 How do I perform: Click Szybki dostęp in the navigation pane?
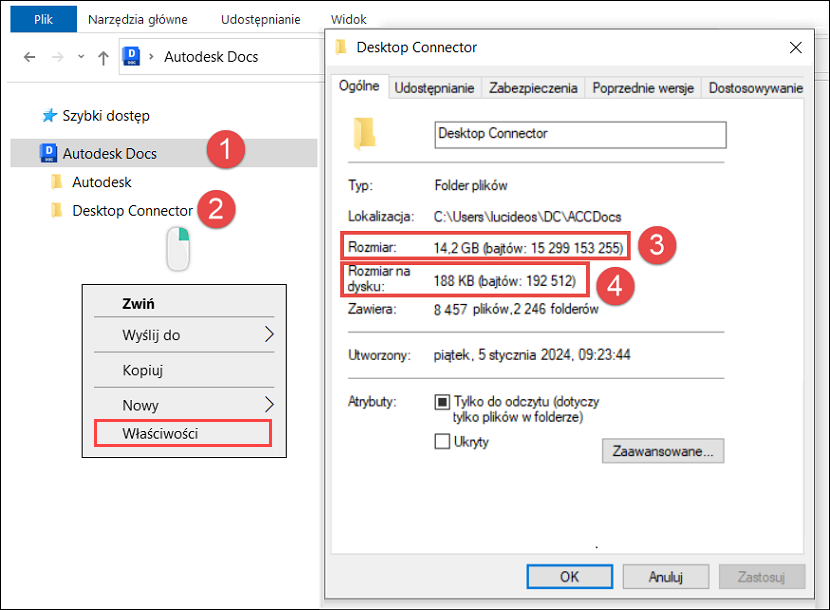pyautogui.click(x=106, y=115)
